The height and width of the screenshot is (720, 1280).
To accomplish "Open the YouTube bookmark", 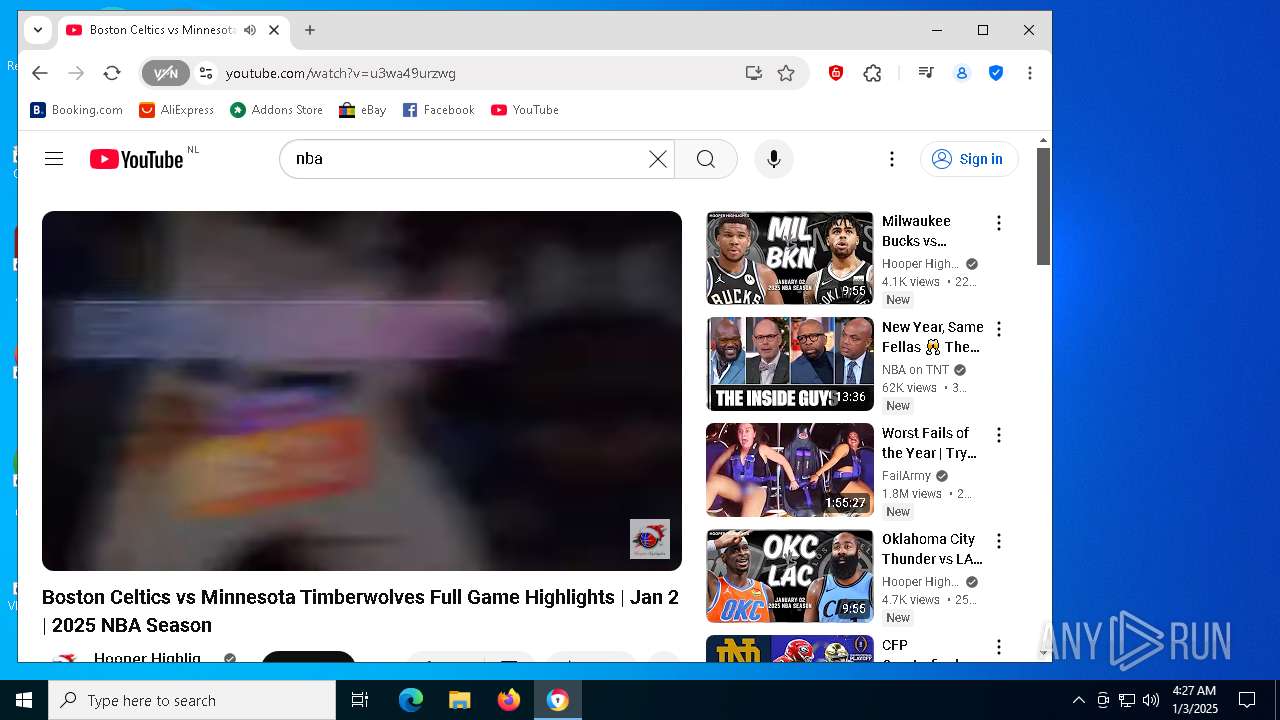I will [x=525, y=110].
